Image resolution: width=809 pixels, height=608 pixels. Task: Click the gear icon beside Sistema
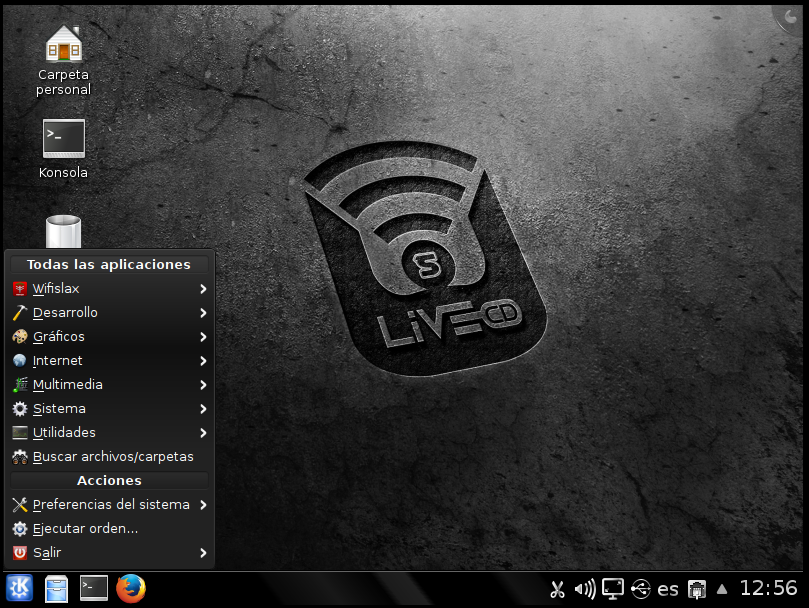(x=20, y=409)
